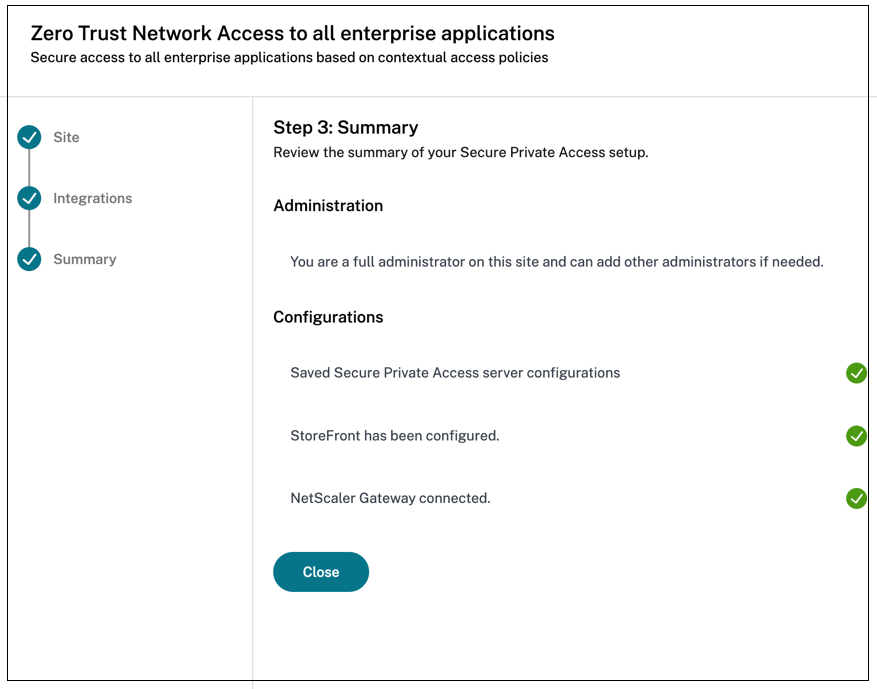Go to the Site step label

point(66,137)
